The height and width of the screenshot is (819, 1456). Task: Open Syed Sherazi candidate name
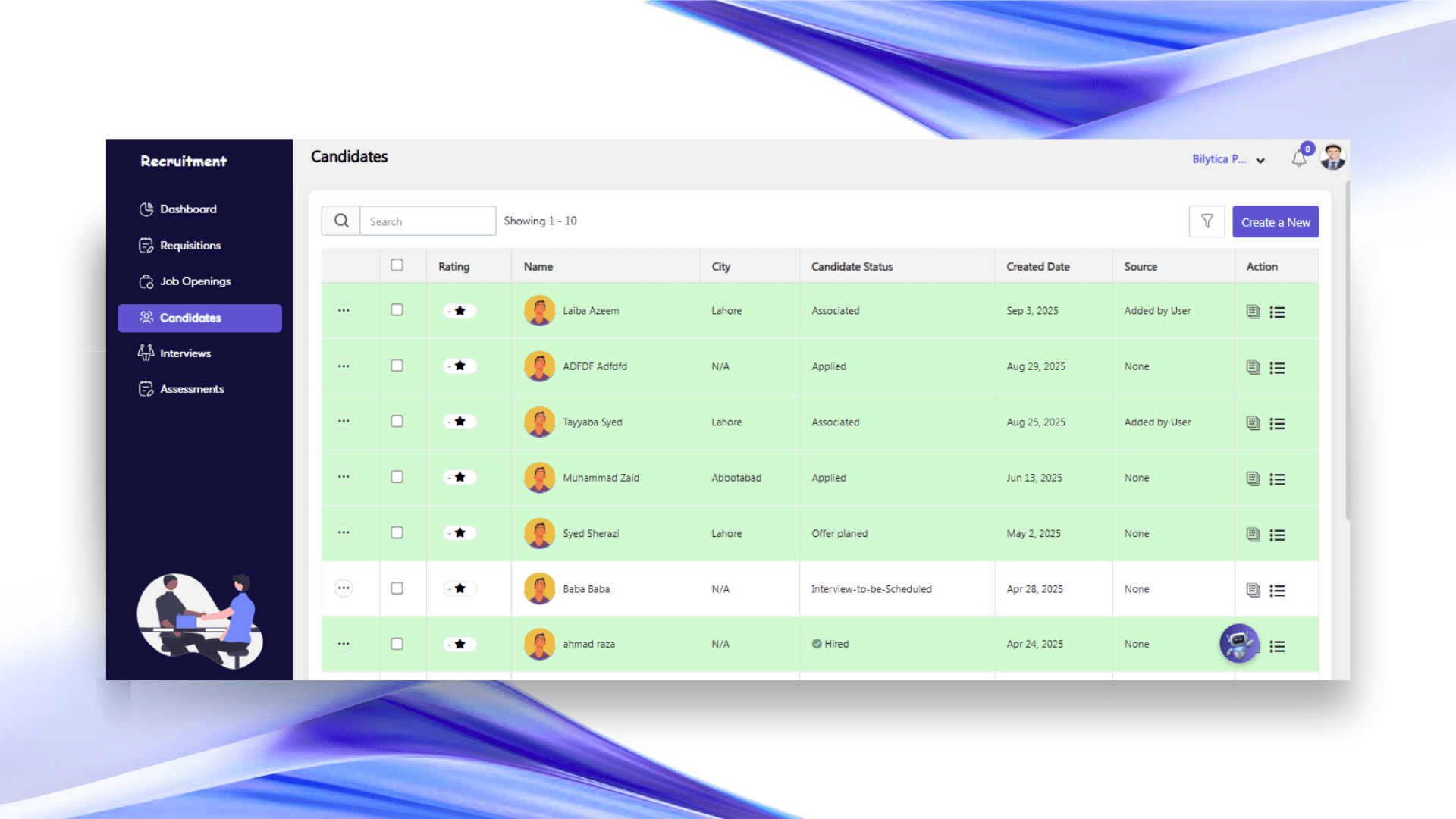[590, 534]
